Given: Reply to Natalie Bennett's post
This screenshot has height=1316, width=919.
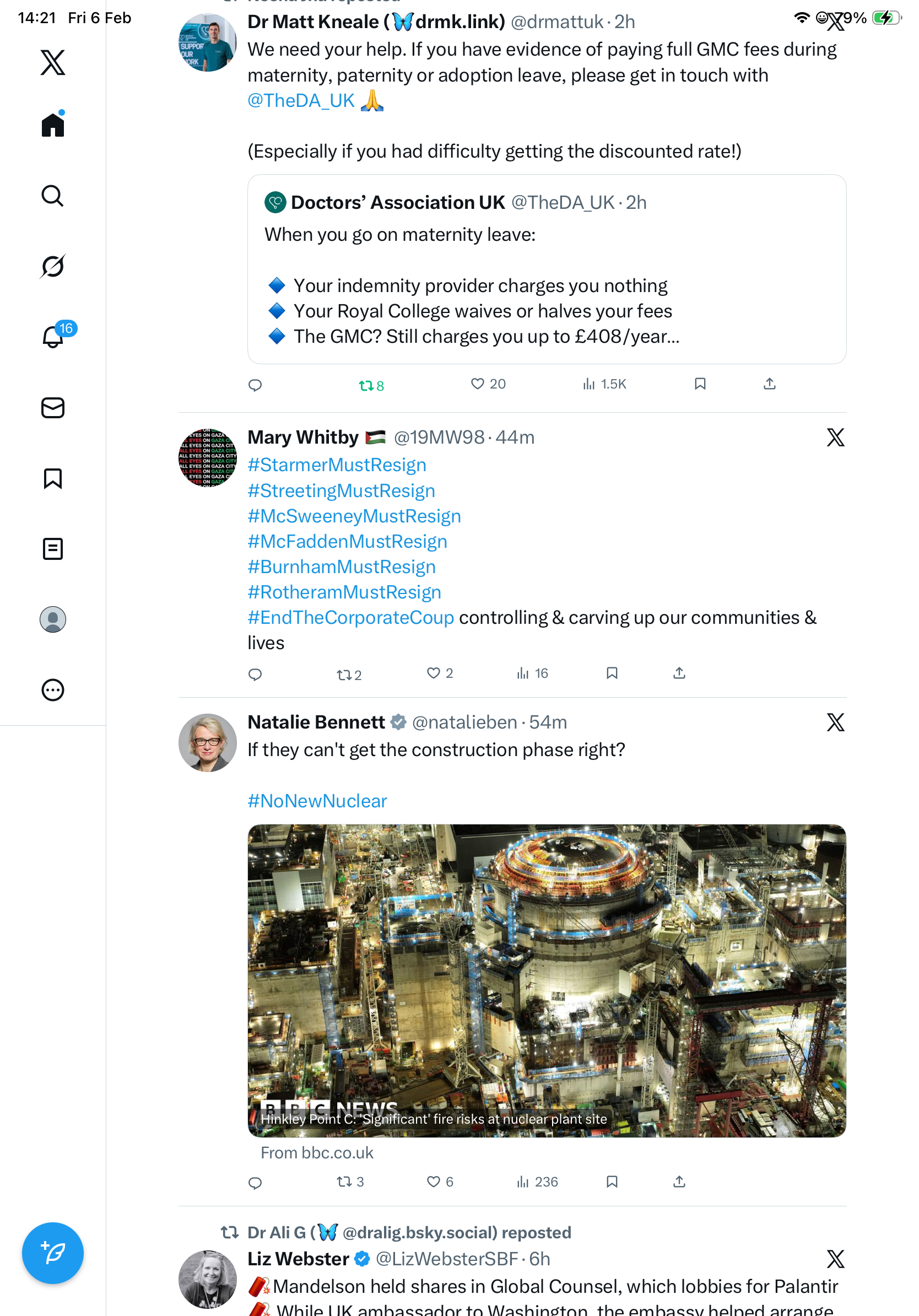Looking at the screenshot, I should pyautogui.click(x=255, y=1183).
